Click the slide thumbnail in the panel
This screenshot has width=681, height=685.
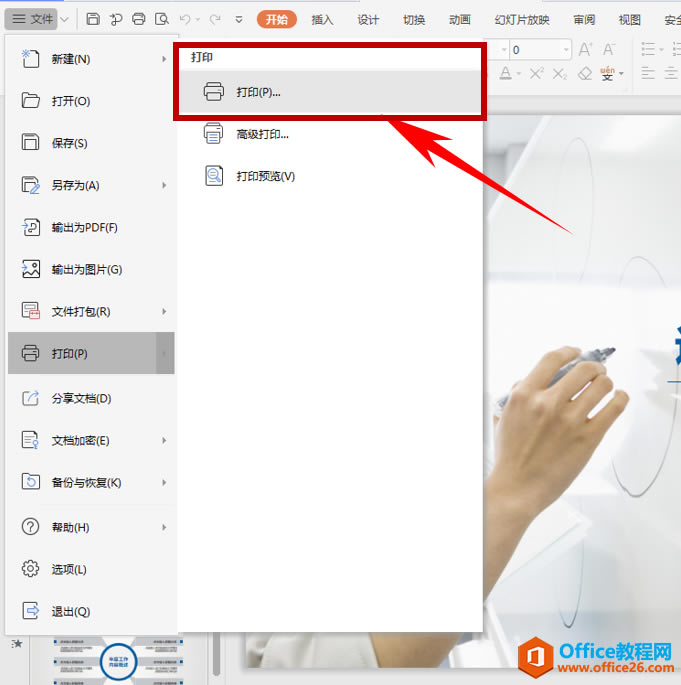118,660
